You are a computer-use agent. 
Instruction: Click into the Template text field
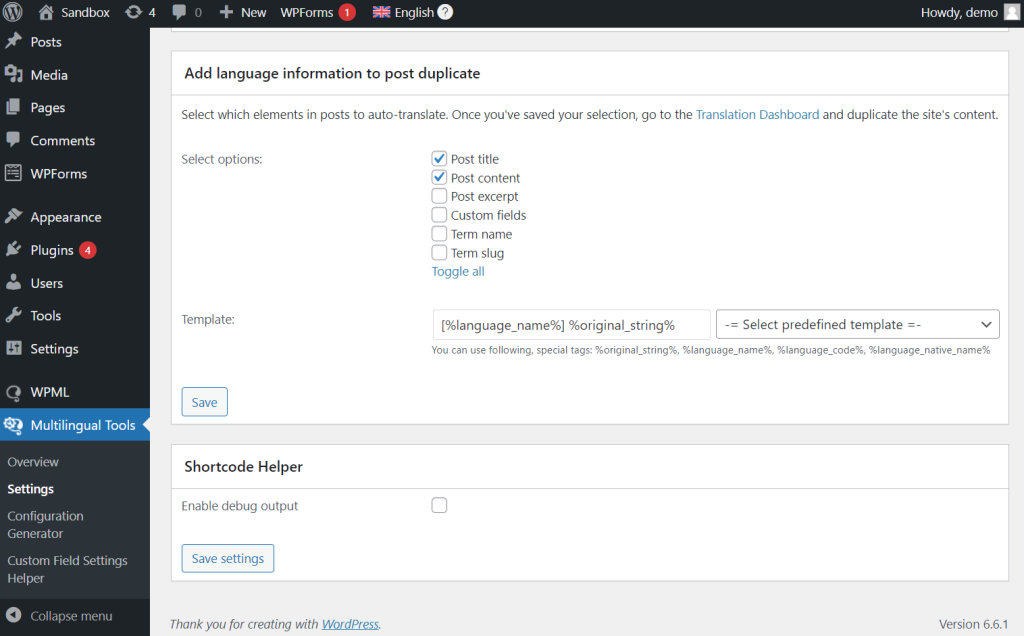click(571, 324)
